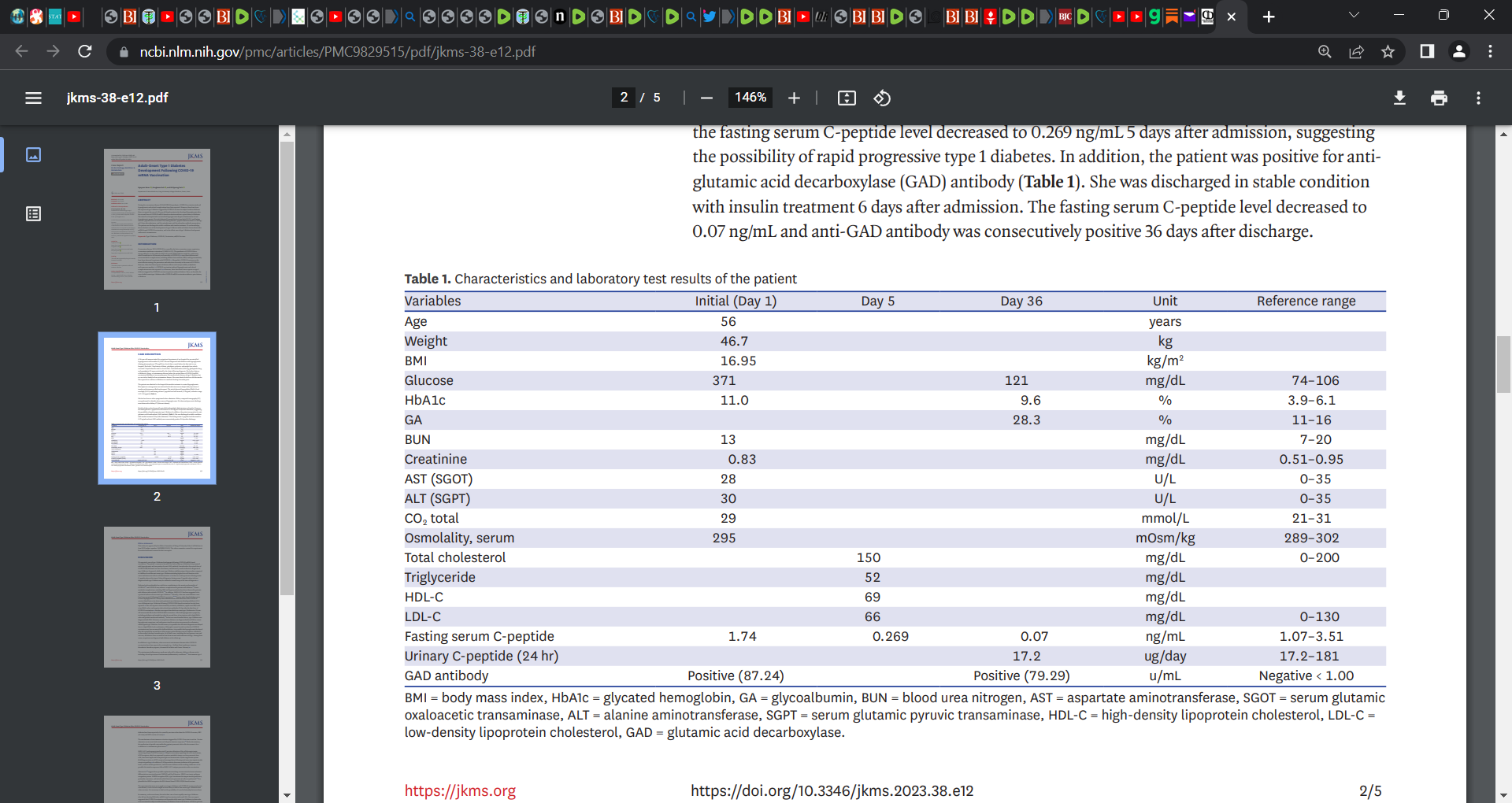Click the HbA1c row label
The width and height of the screenshot is (1512, 803).
(424, 400)
